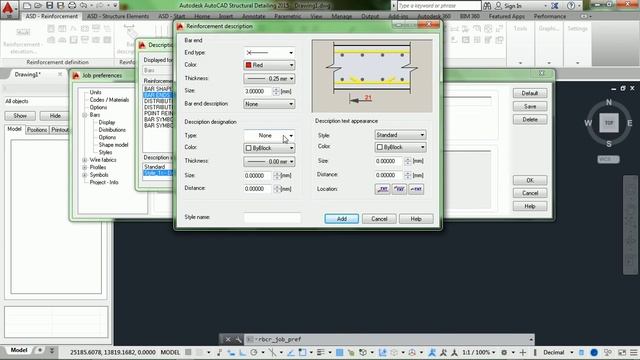The width and height of the screenshot is (640, 360).
Task: Expand the Wire fabrics tree node
Action: (x=84, y=160)
